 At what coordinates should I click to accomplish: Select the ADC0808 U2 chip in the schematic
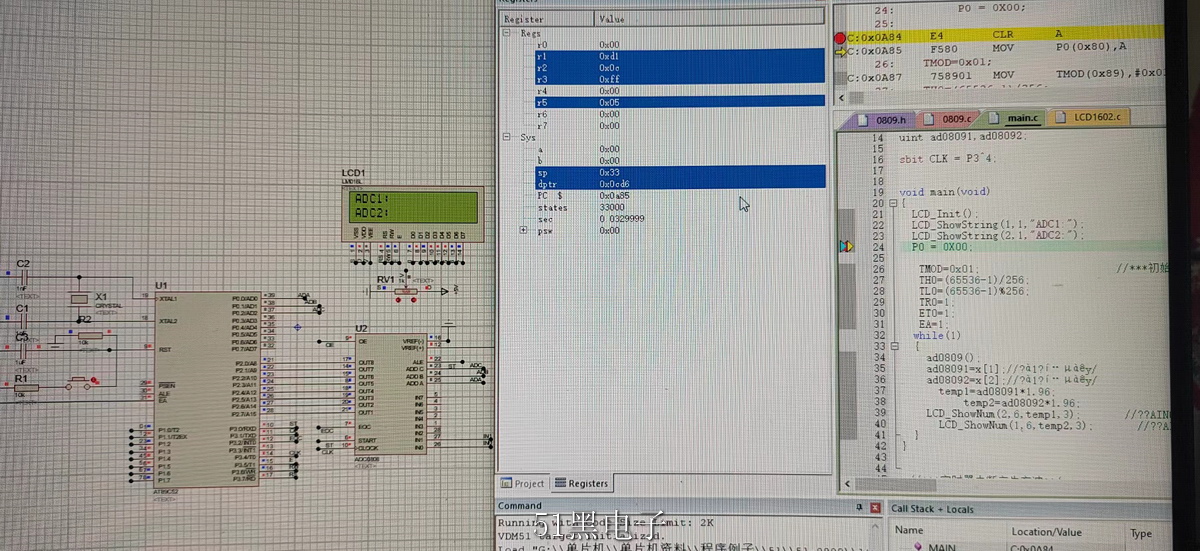tap(391, 393)
